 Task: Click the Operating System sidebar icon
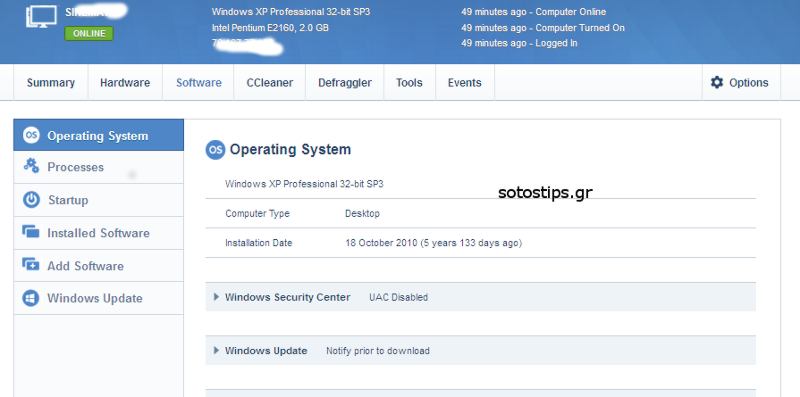coord(31,135)
